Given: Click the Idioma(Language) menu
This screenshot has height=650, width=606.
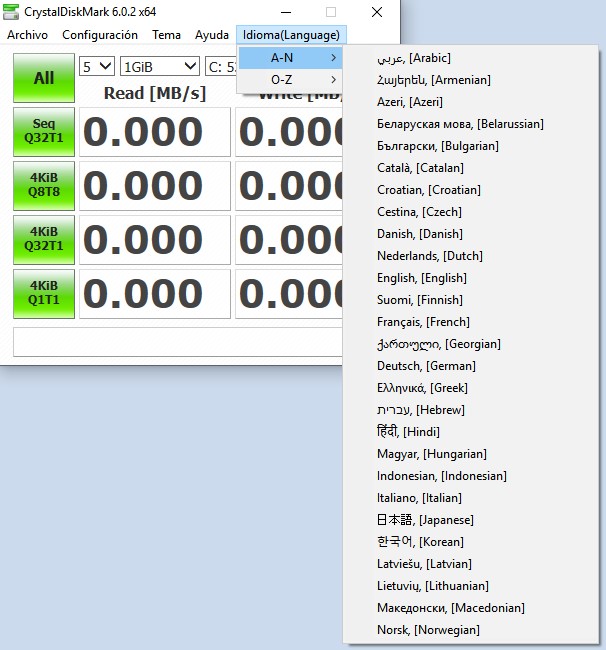Looking at the screenshot, I should 291,35.
